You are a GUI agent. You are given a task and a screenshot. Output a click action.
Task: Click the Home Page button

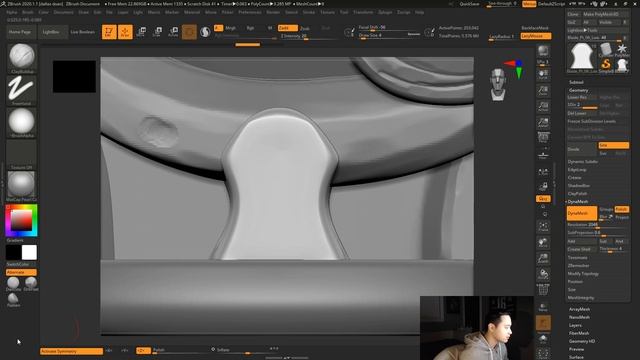coord(20,32)
